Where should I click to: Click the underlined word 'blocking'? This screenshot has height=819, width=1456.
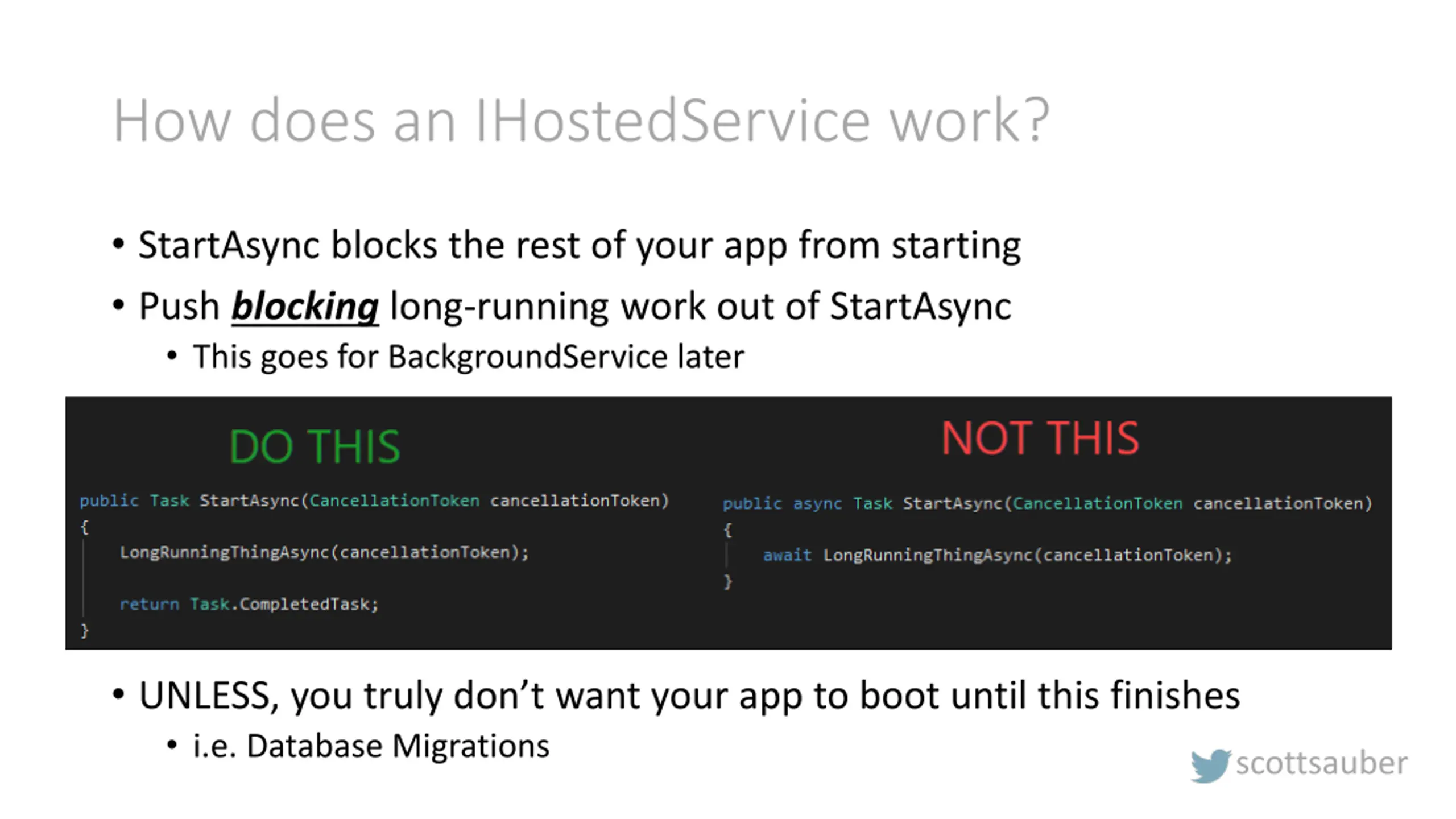tap(305, 306)
